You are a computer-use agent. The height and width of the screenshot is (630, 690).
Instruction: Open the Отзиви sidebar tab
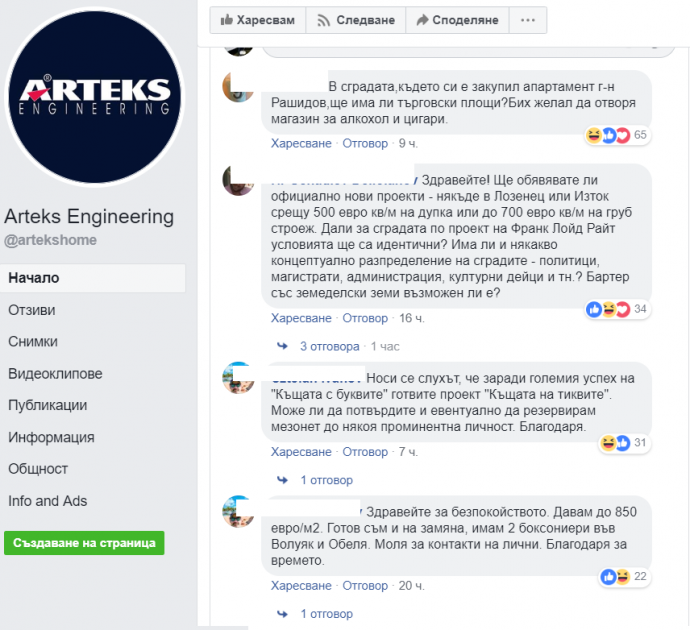click(x=32, y=310)
